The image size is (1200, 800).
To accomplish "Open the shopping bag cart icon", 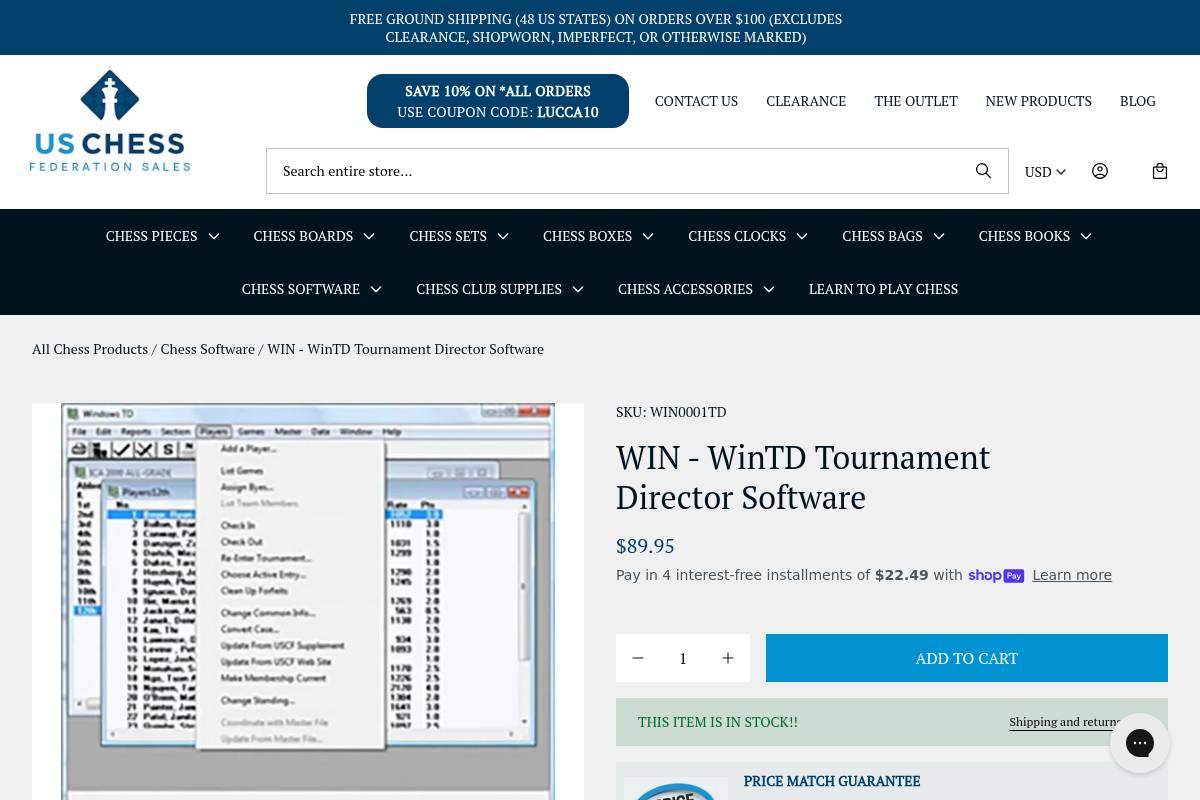I will (x=1160, y=171).
